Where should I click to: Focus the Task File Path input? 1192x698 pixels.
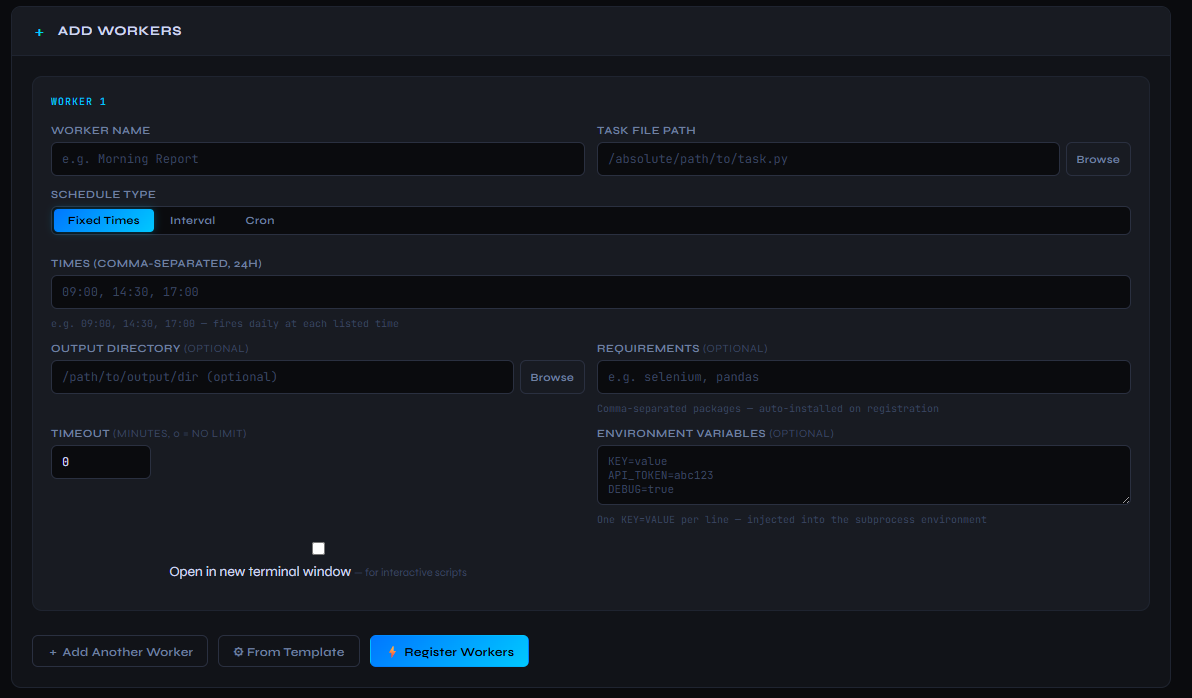point(828,159)
